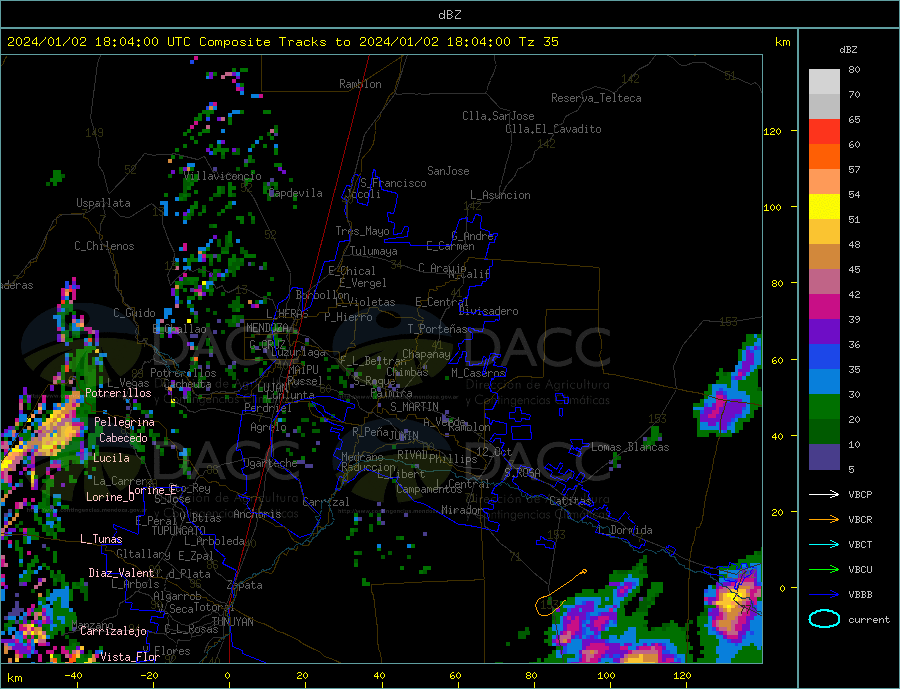The height and width of the screenshot is (689, 900).
Task: Click the green VBCU arrow in legend
Action: pos(824,570)
